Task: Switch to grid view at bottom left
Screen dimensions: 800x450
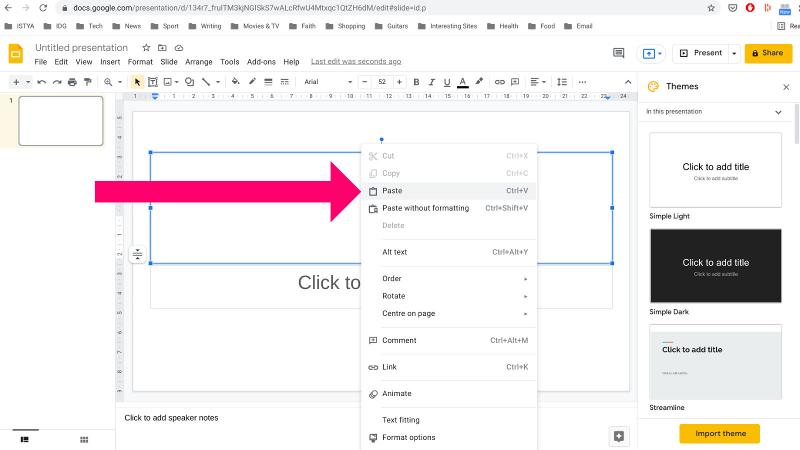Action: coord(84,440)
